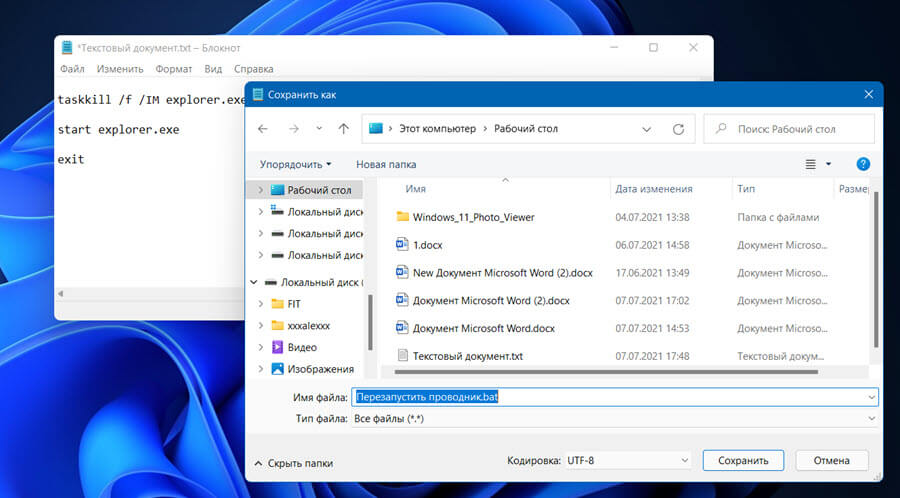
Task: Sort files by Дата изменения column
Action: coord(654,189)
